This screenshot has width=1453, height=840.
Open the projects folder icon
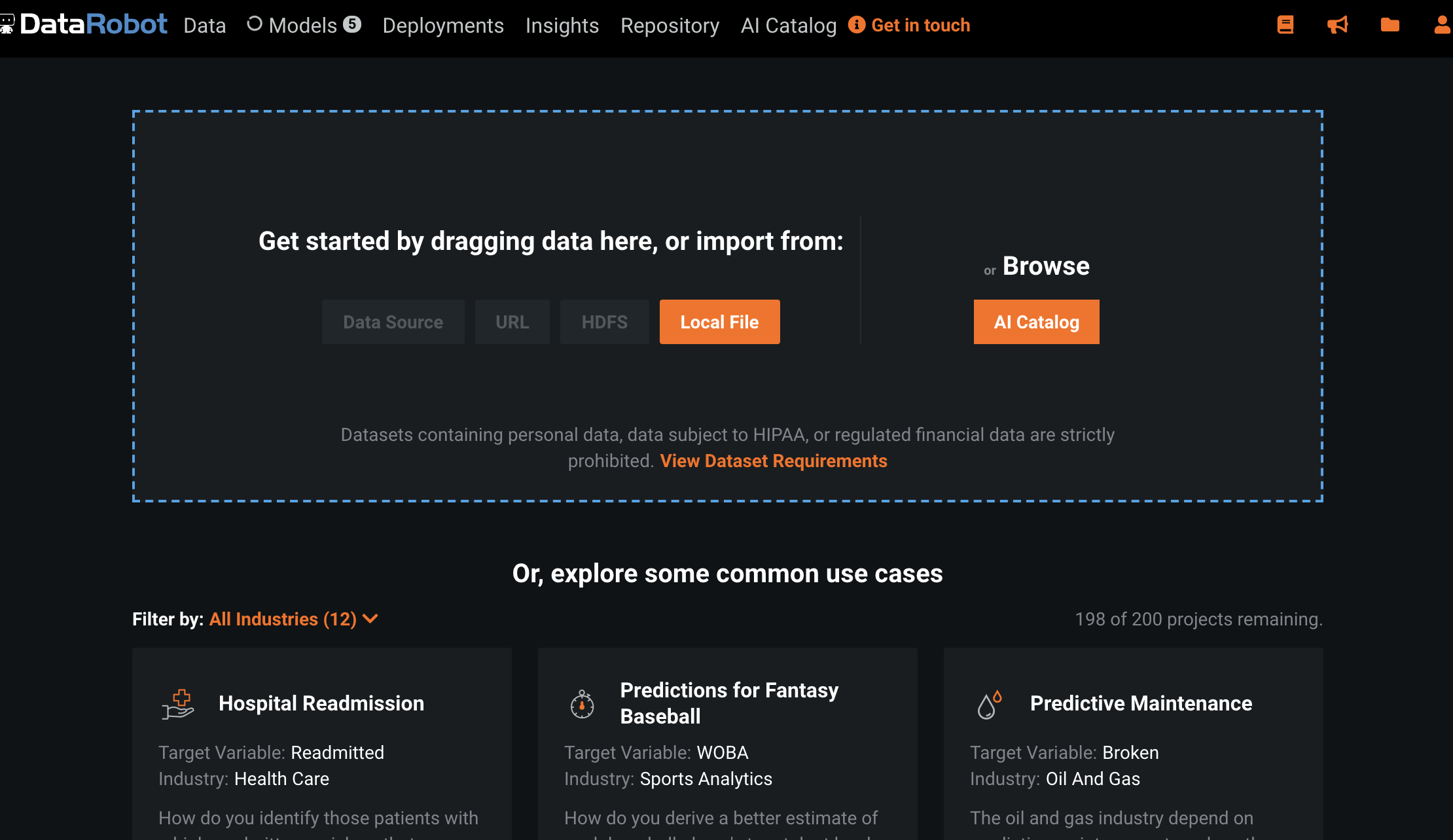click(1390, 25)
